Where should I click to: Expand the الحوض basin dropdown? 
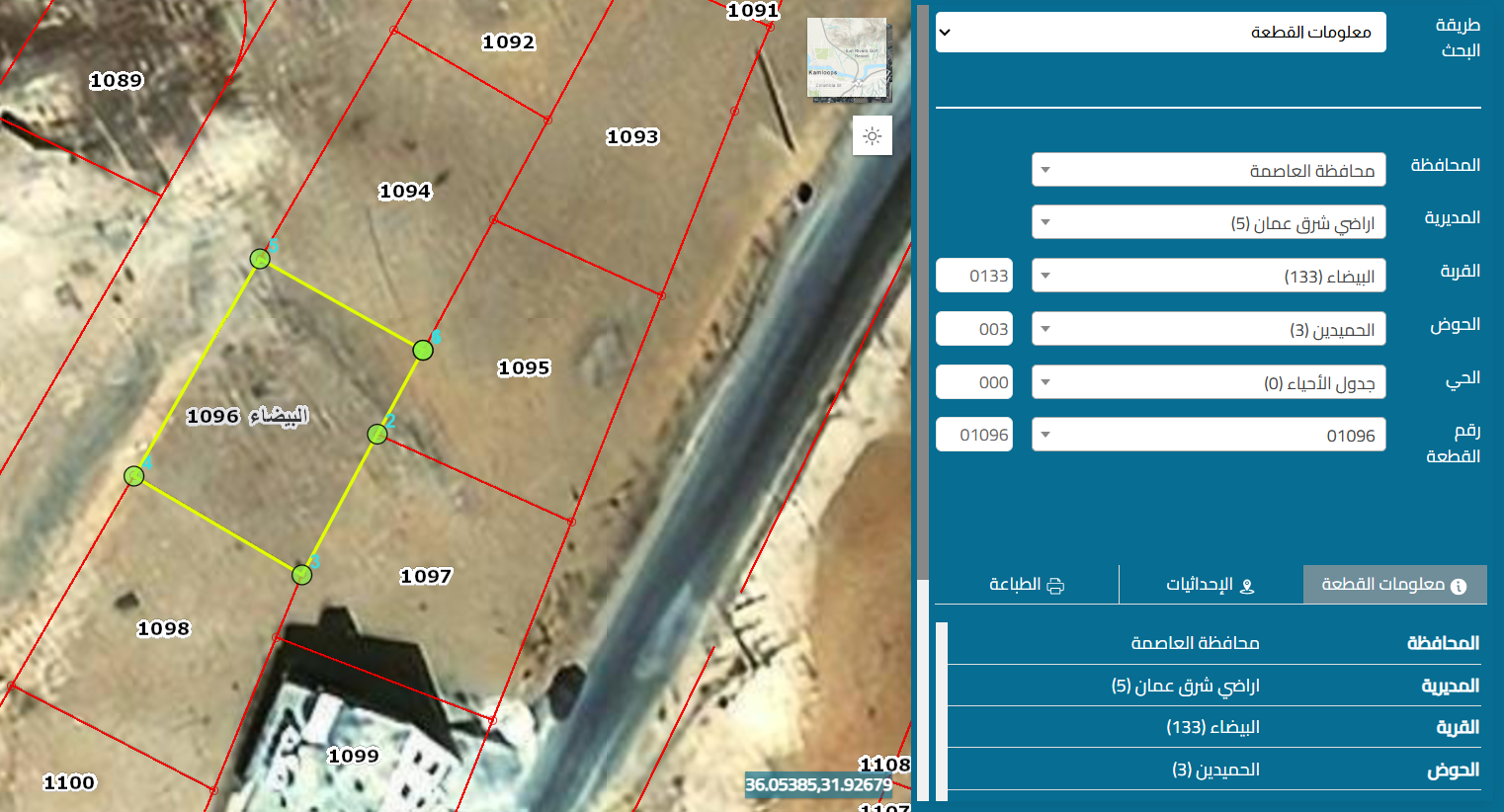(x=1208, y=329)
